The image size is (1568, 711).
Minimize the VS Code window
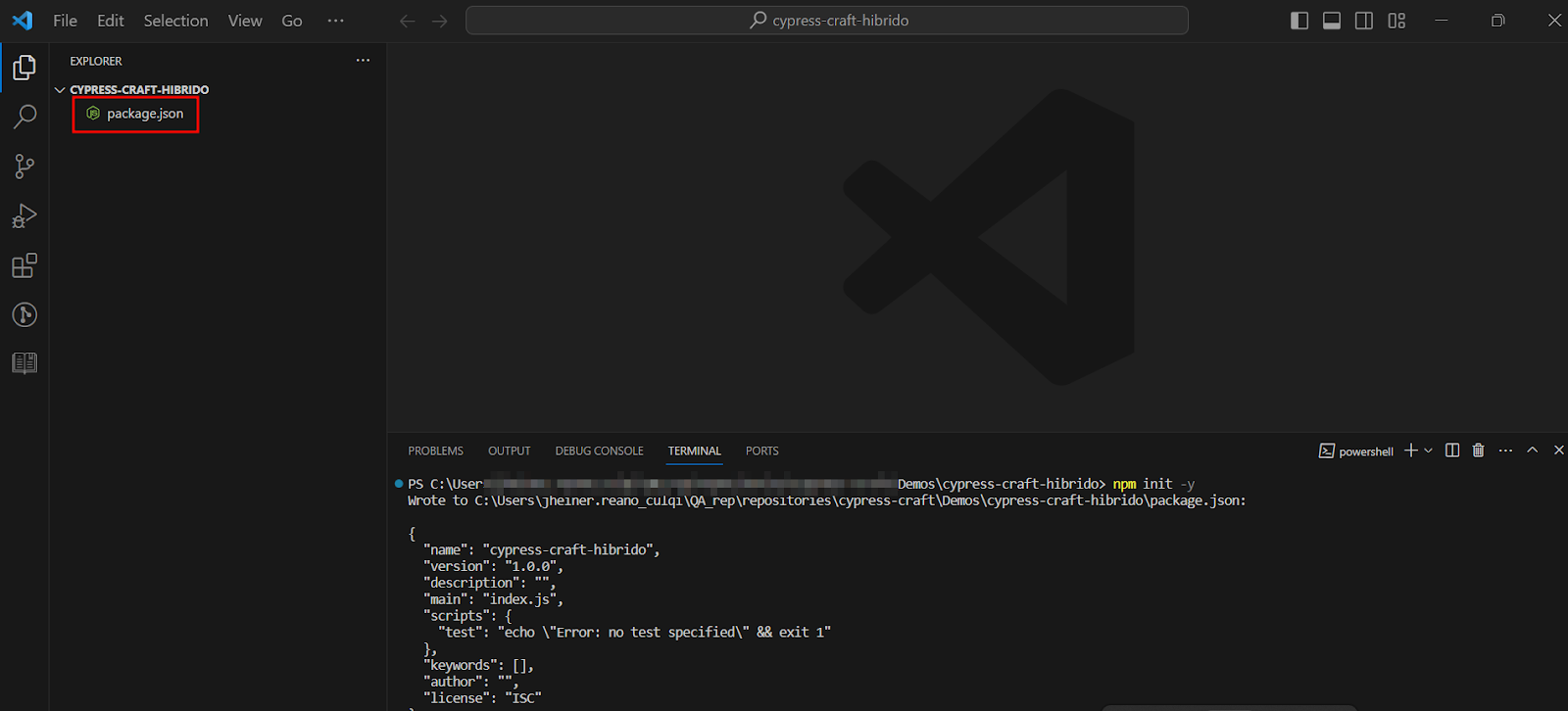coord(1441,21)
